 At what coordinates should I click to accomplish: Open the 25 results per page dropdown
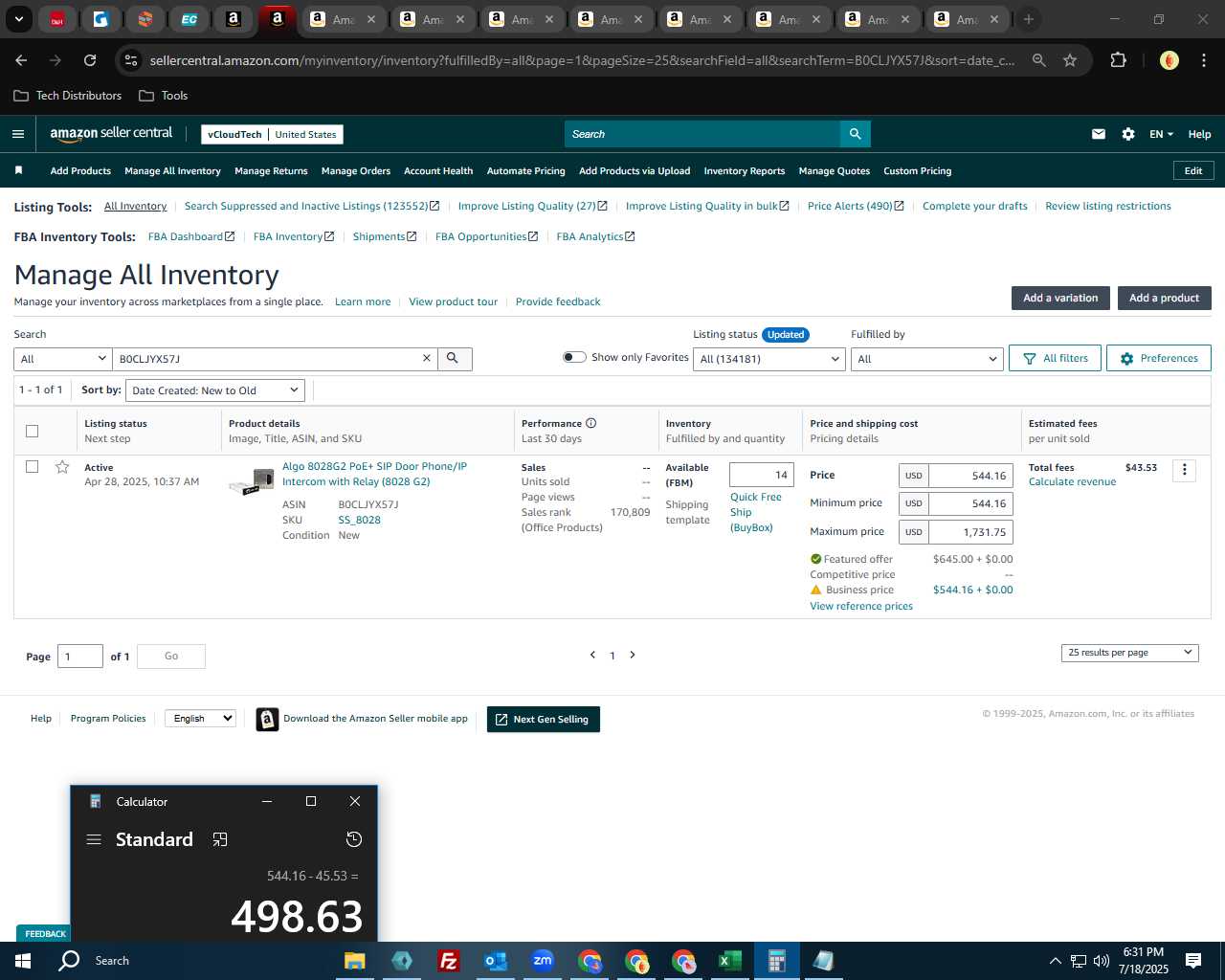pos(1130,653)
